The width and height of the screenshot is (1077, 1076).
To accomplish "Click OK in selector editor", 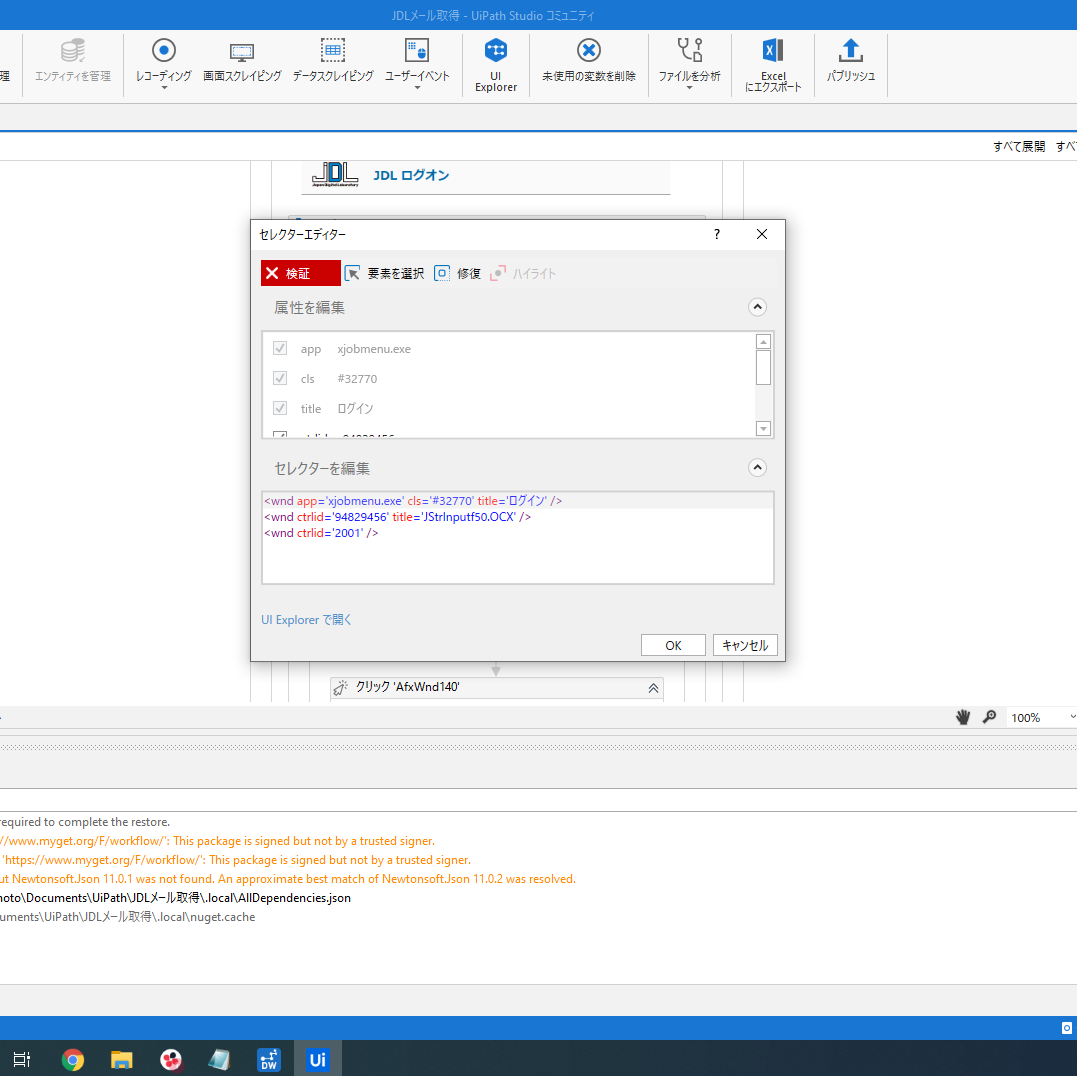I will click(x=673, y=645).
